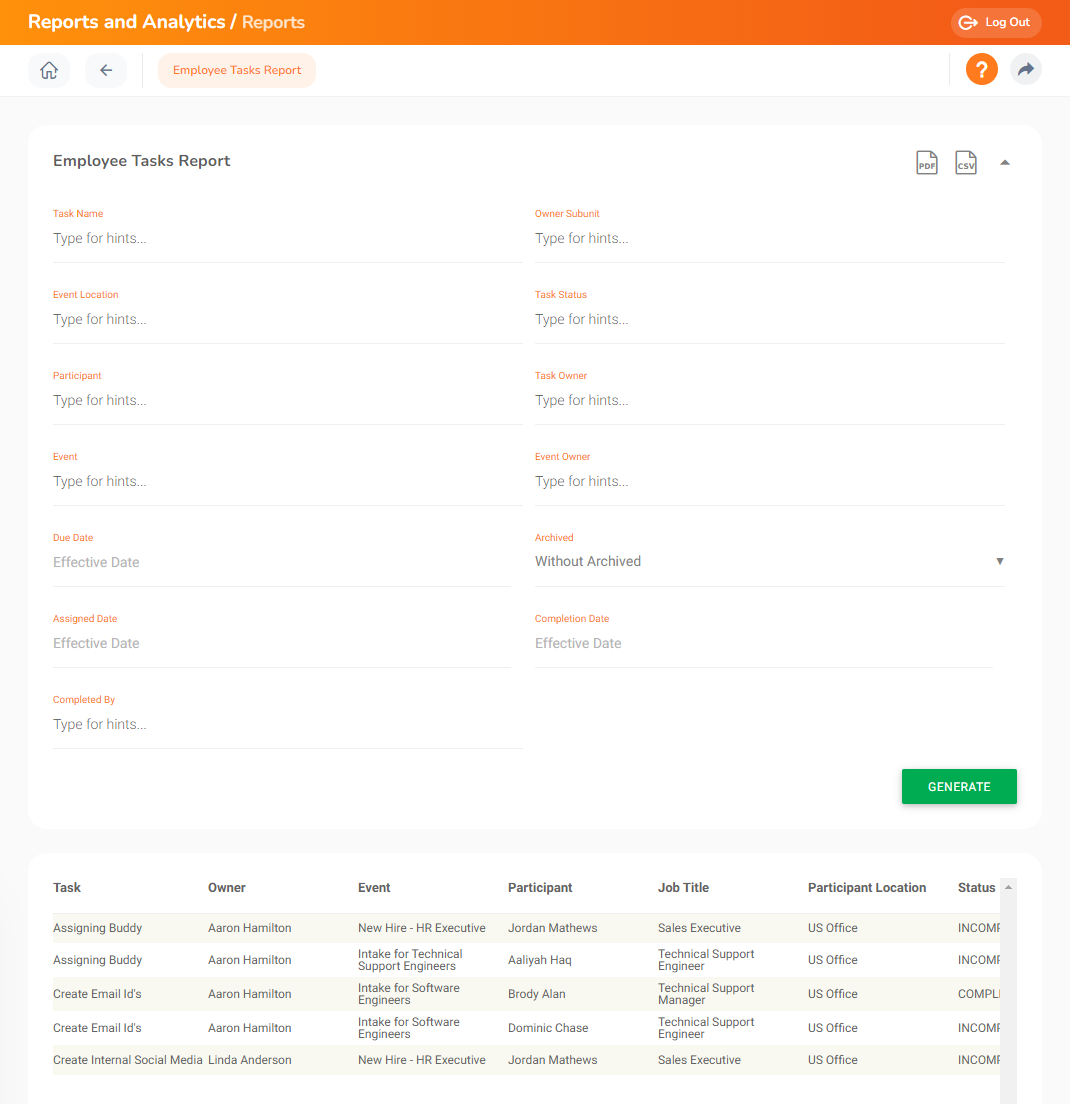Click the Log Out button
This screenshot has height=1104, width=1070.
[995, 23]
